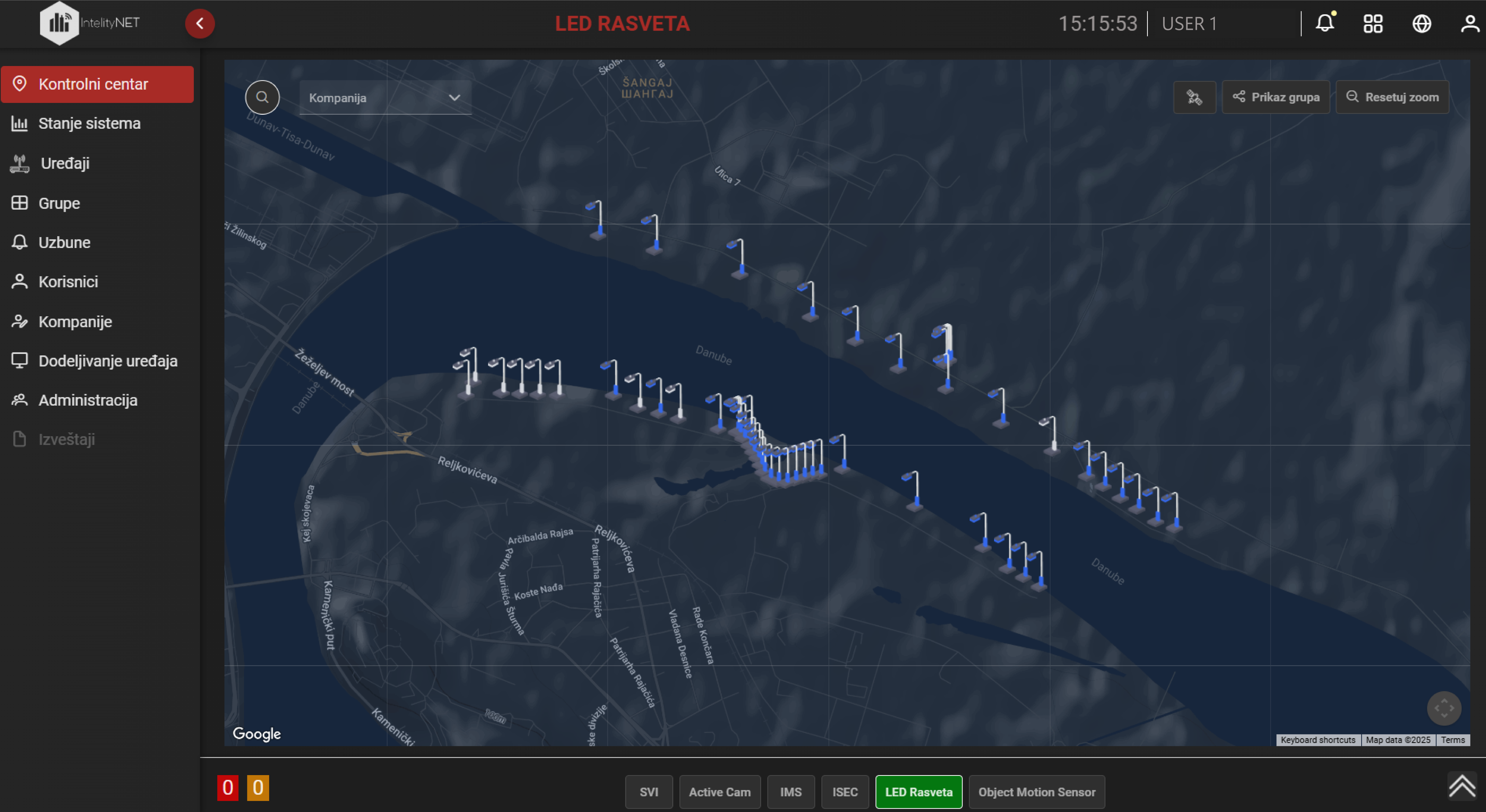This screenshot has height=812, width=1486.
Task: Click the map camera pan control
Action: pos(1444,708)
